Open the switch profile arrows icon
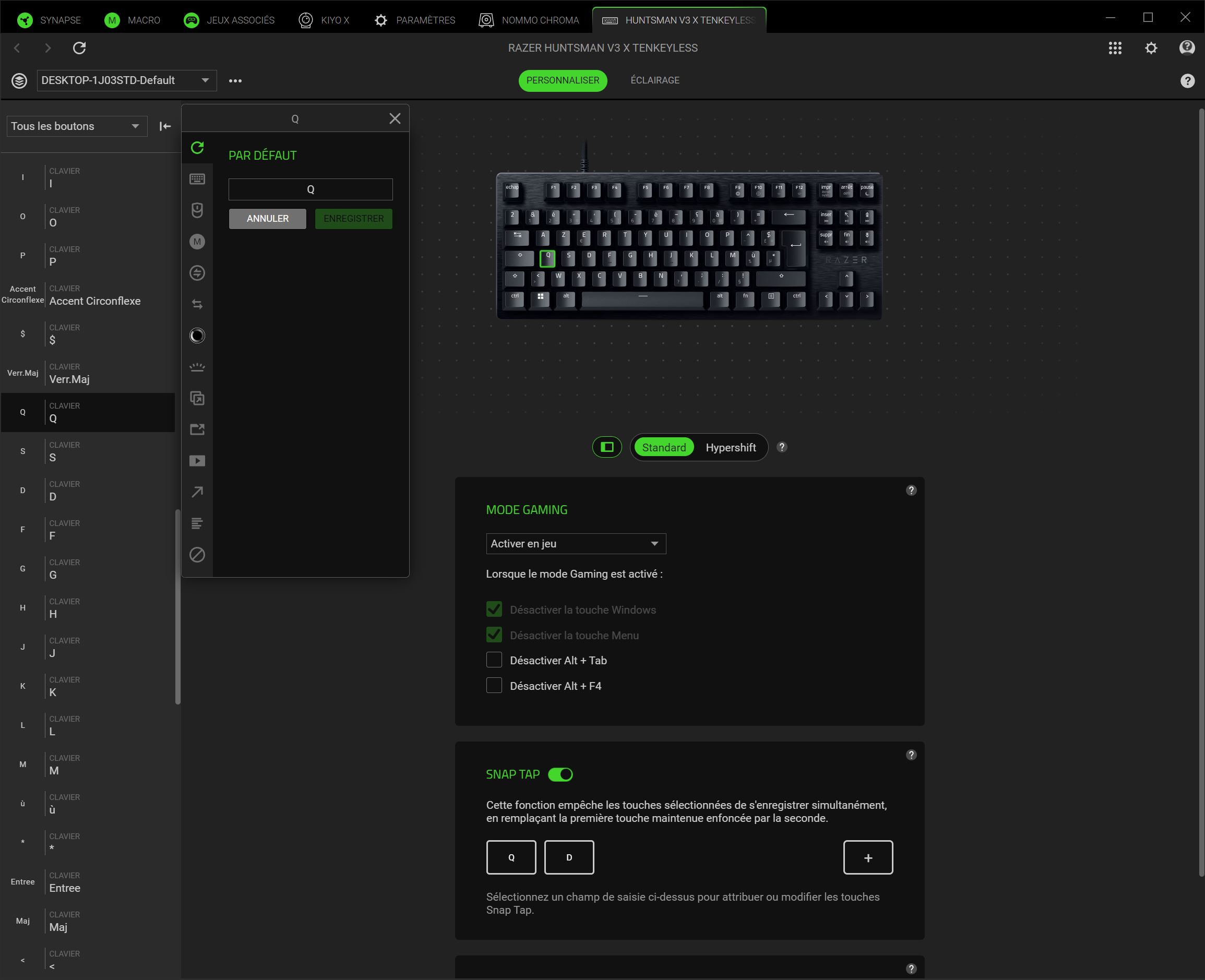Viewport: 1205px width, 980px height. [197, 304]
